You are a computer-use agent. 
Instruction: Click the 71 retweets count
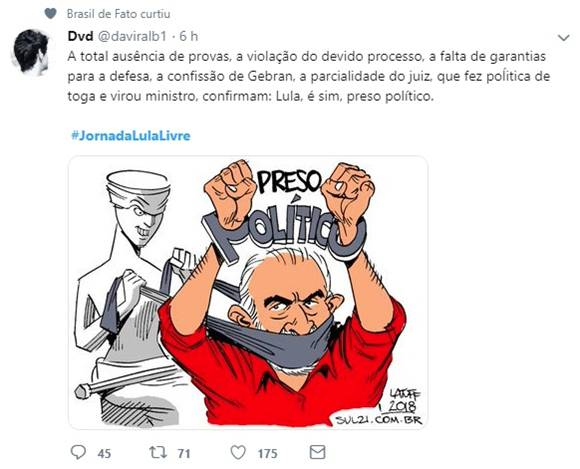coord(184,453)
